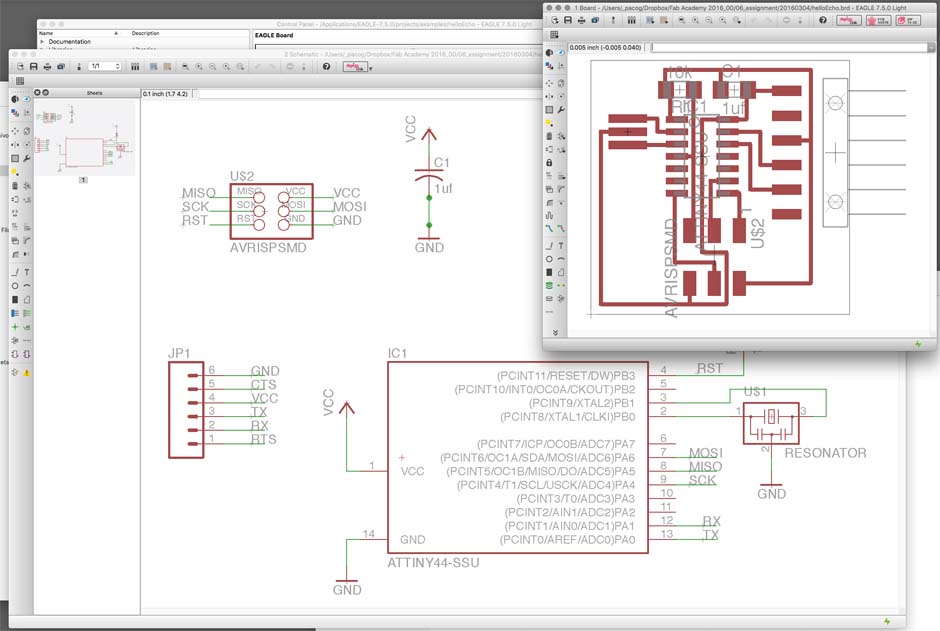Click the rightmost pink button in Board toolbar
Image resolution: width=940 pixels, height=631 pixels.
pos(909,20)
